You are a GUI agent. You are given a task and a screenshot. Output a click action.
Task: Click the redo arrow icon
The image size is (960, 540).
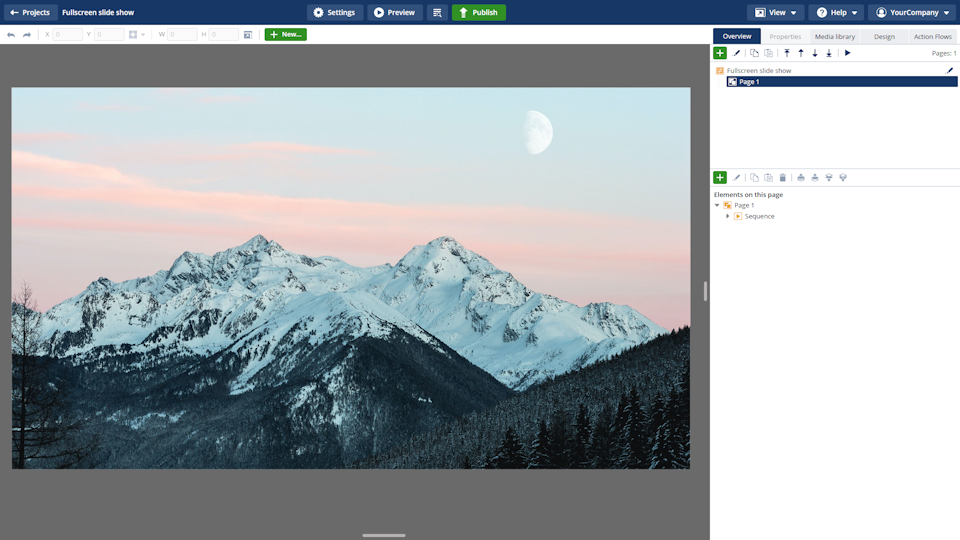27,35
